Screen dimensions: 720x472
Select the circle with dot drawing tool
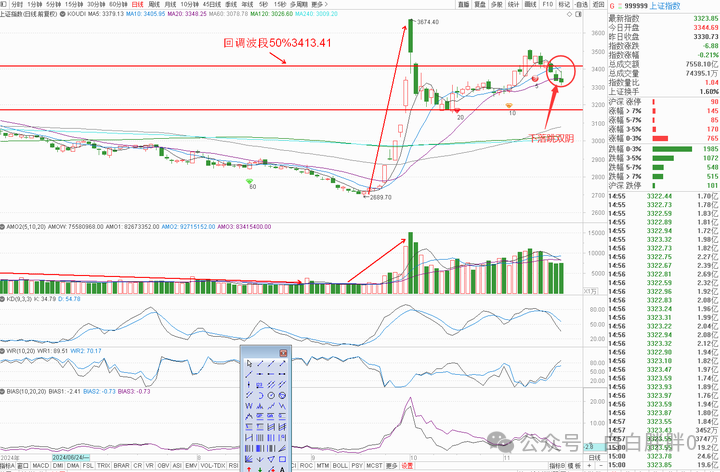coord(271,395)
